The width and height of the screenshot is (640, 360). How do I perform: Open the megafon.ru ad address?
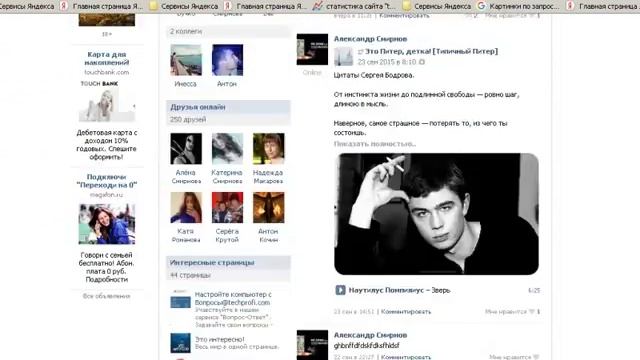(x=107, y=195)
